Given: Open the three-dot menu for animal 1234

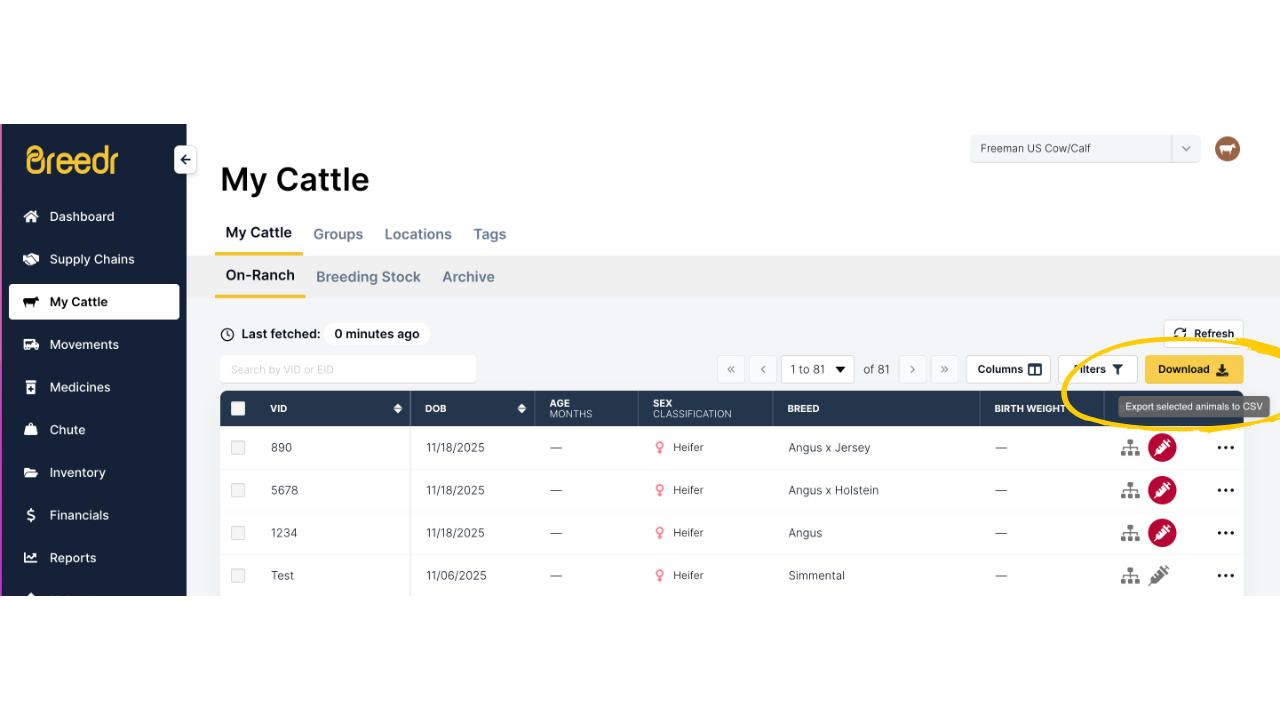Looking at the screenshot, I should 1225,533.
